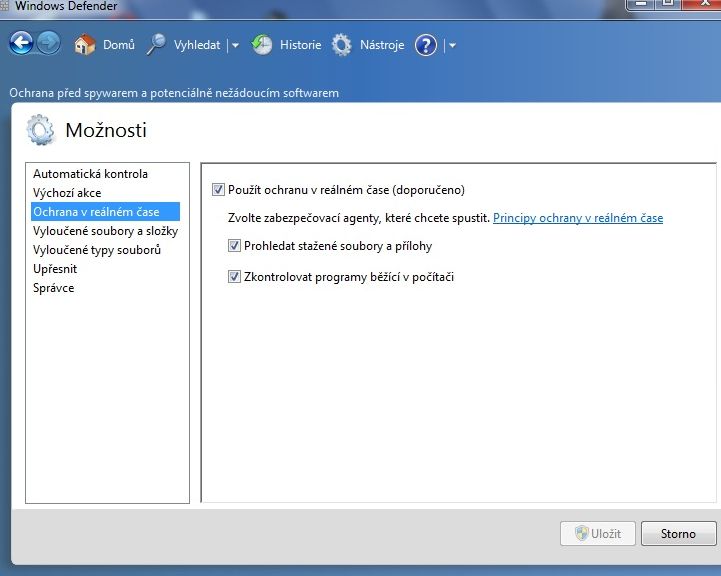Select Vyloučené typy souborů

click(x=97, y=250)
